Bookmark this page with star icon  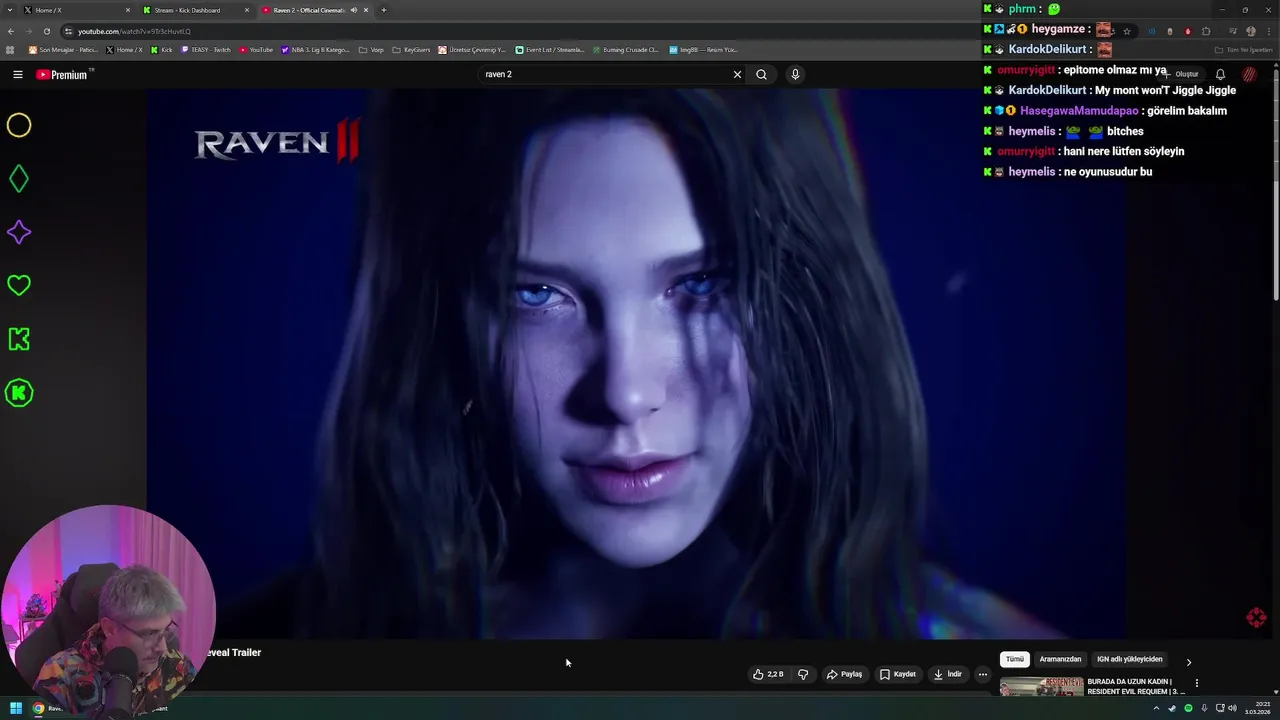tap(1127, 31)
